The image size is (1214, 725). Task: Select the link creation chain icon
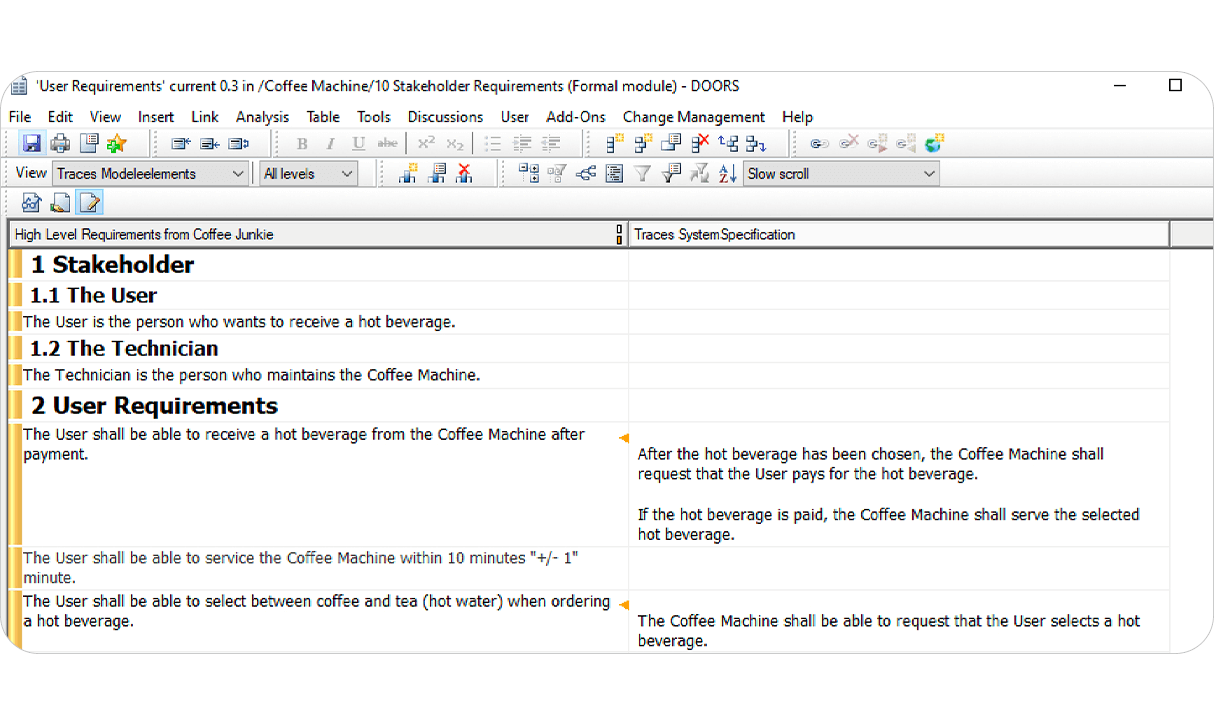819,143
